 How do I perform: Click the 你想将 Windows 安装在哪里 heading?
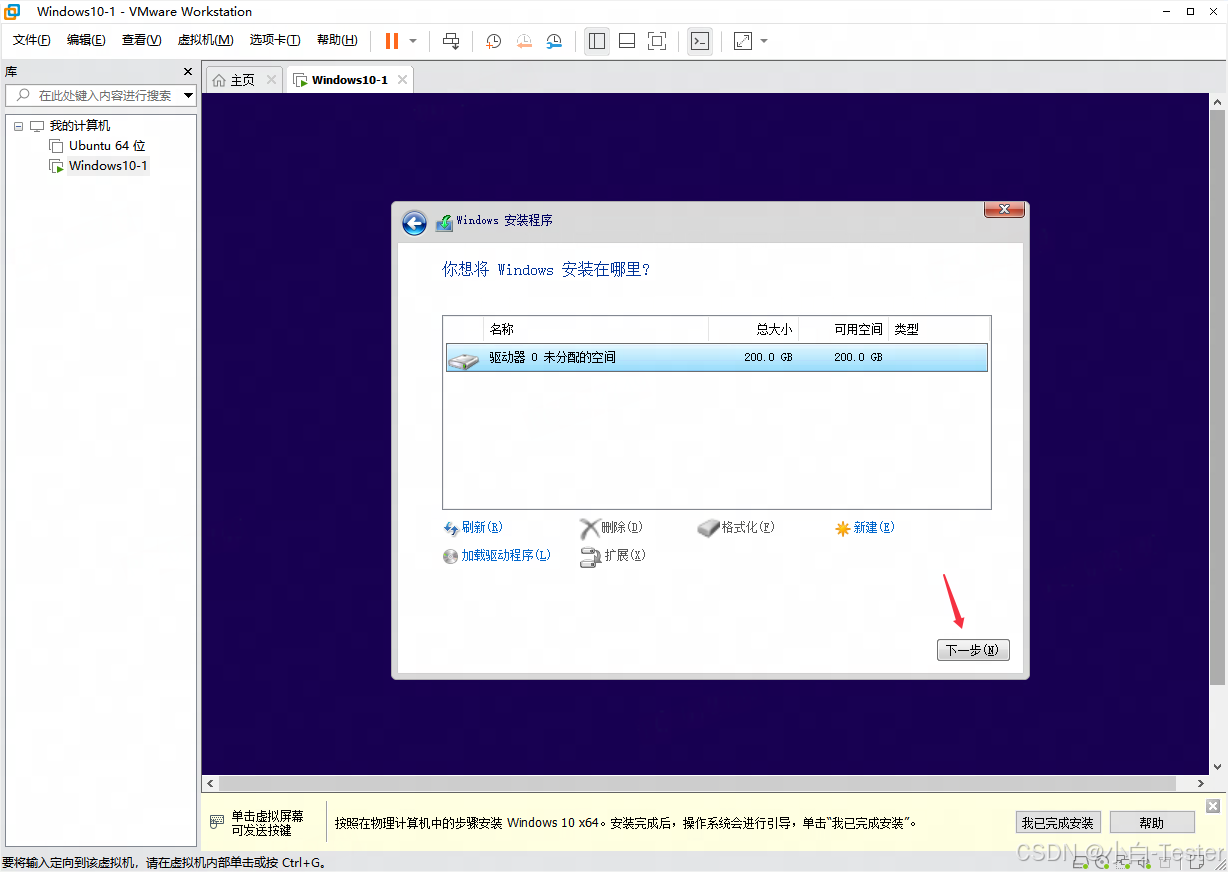click(546, 270)
